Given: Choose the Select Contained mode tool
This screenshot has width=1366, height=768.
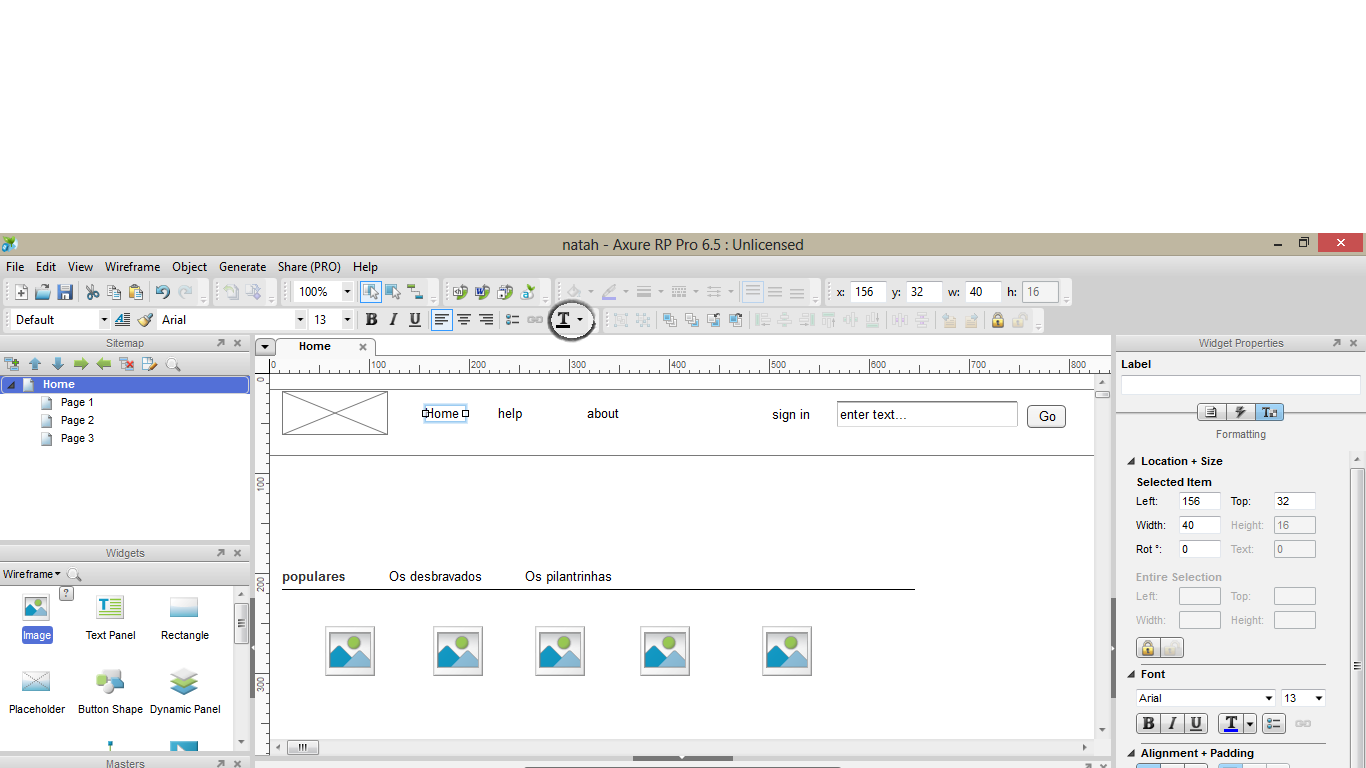Looking at the screenshot, I should [x=393, y=292].
